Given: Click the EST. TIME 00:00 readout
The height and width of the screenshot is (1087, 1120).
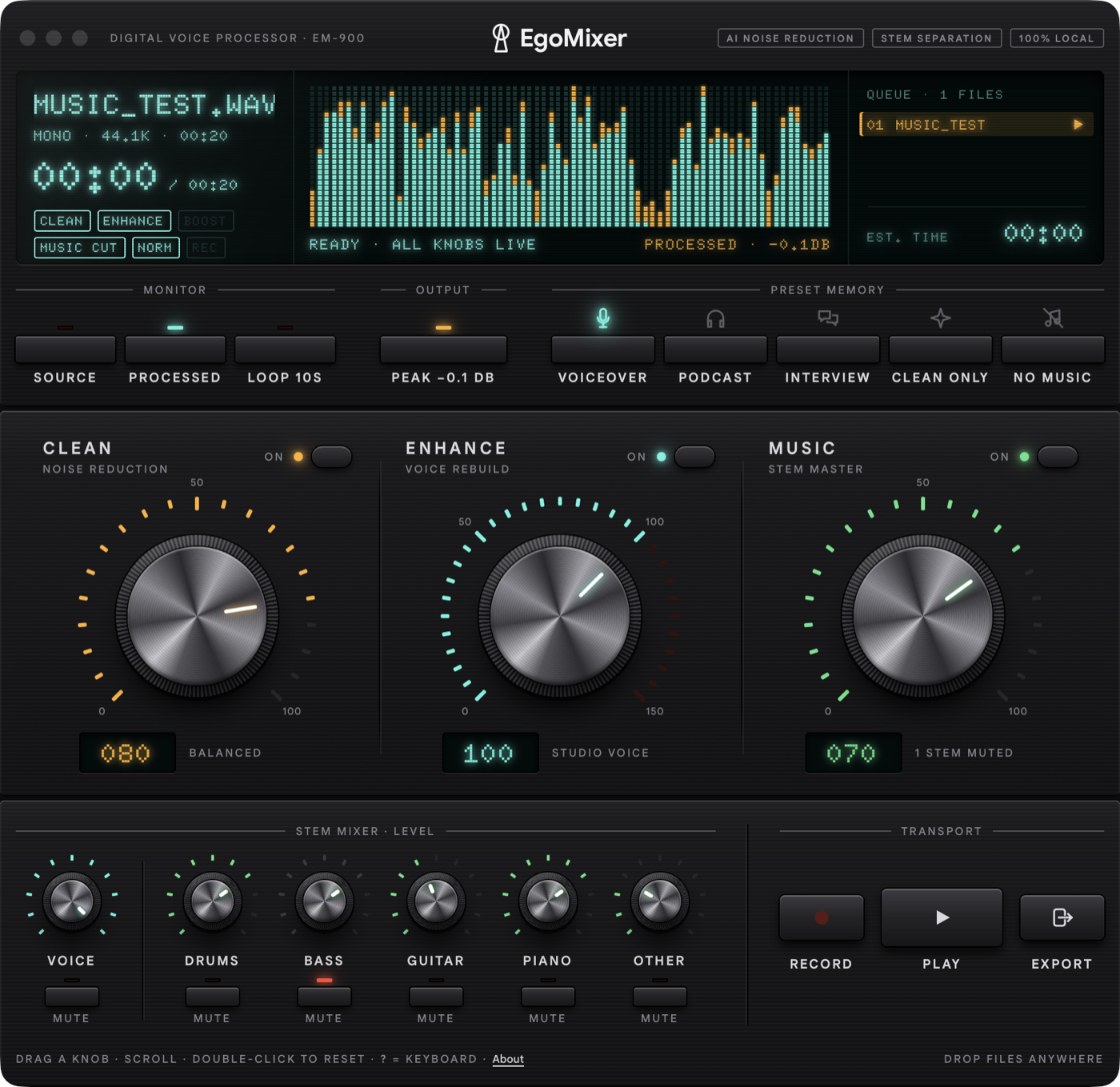Looking at the screenshot, I should [x=1043, y=234].
